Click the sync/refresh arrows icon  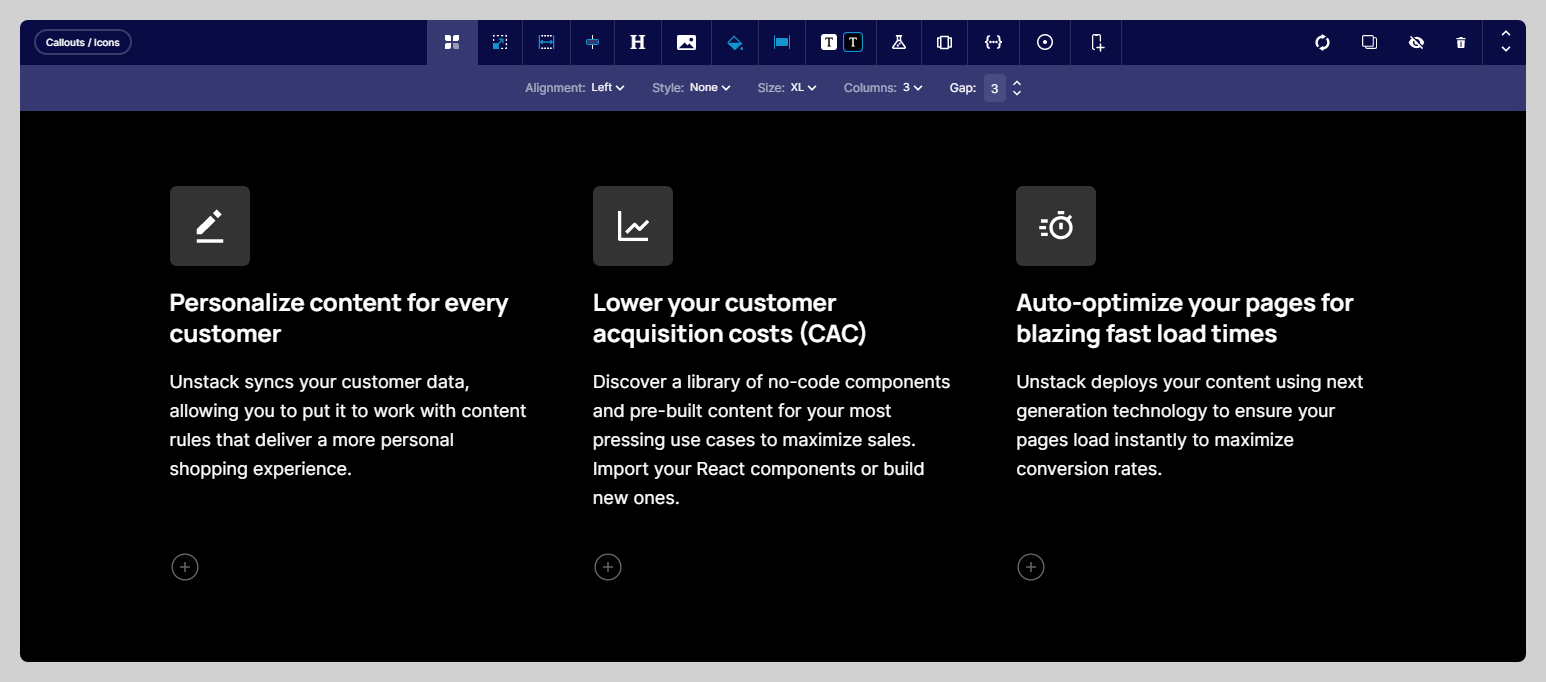(x=1322, y=42)
